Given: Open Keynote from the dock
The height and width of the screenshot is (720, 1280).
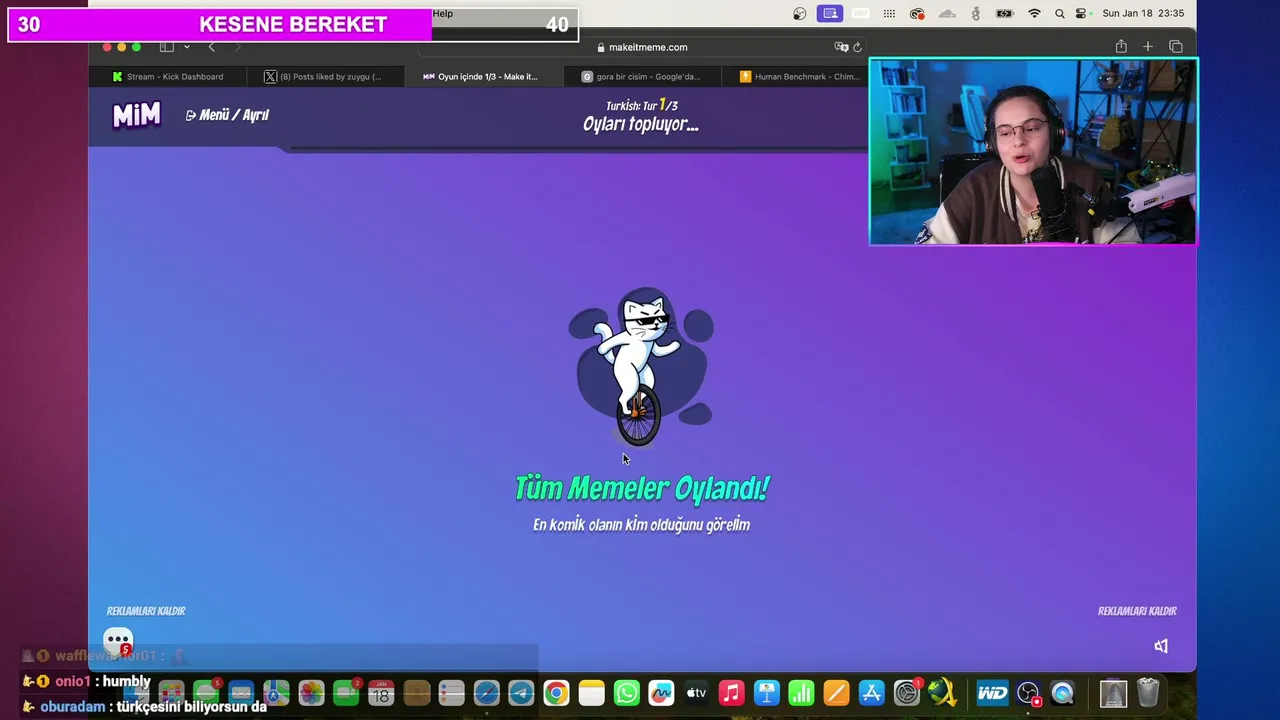Looking at the screenshot, I should 767,693.
